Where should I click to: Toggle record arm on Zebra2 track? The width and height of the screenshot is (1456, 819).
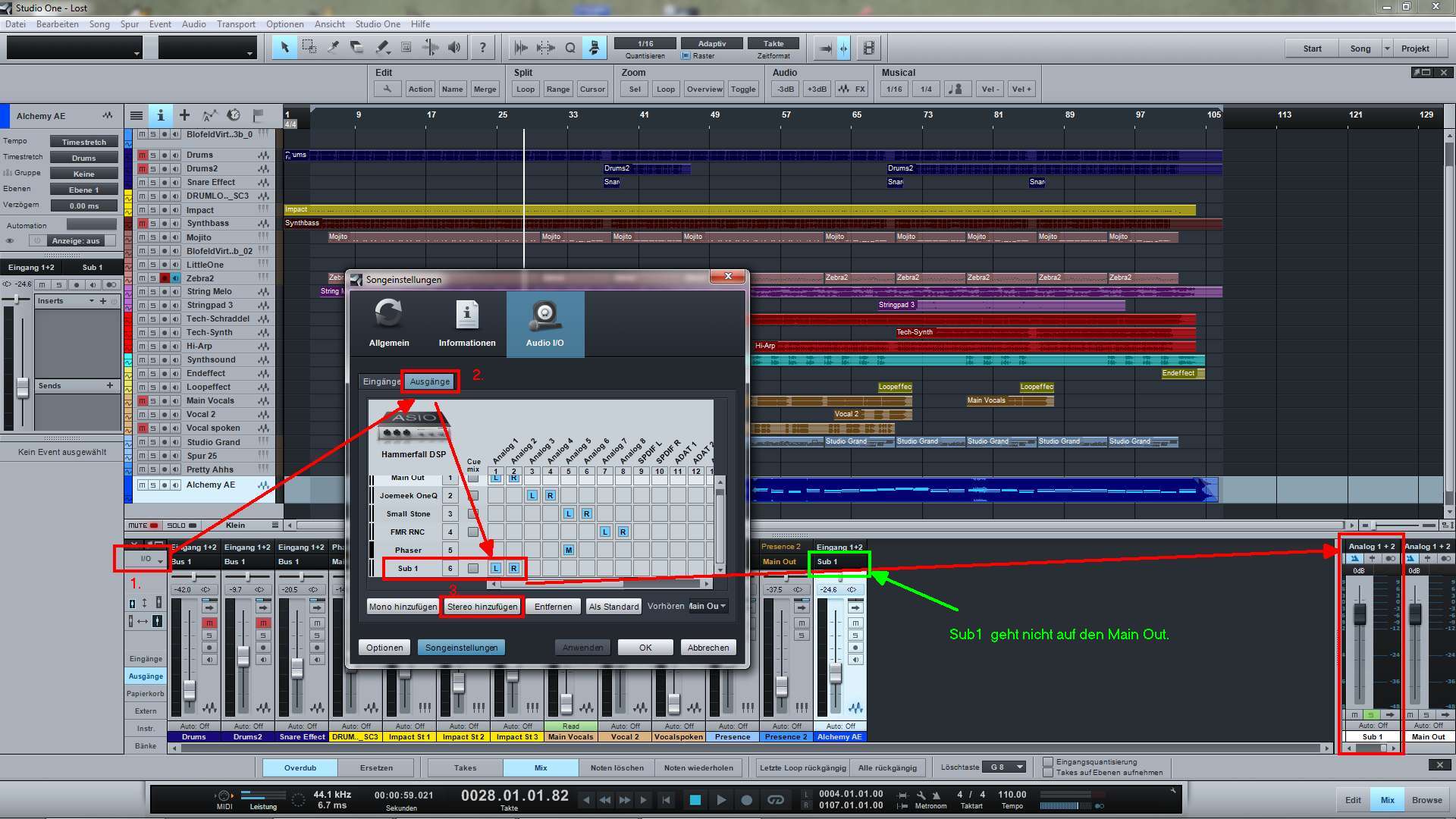[164, 278]
